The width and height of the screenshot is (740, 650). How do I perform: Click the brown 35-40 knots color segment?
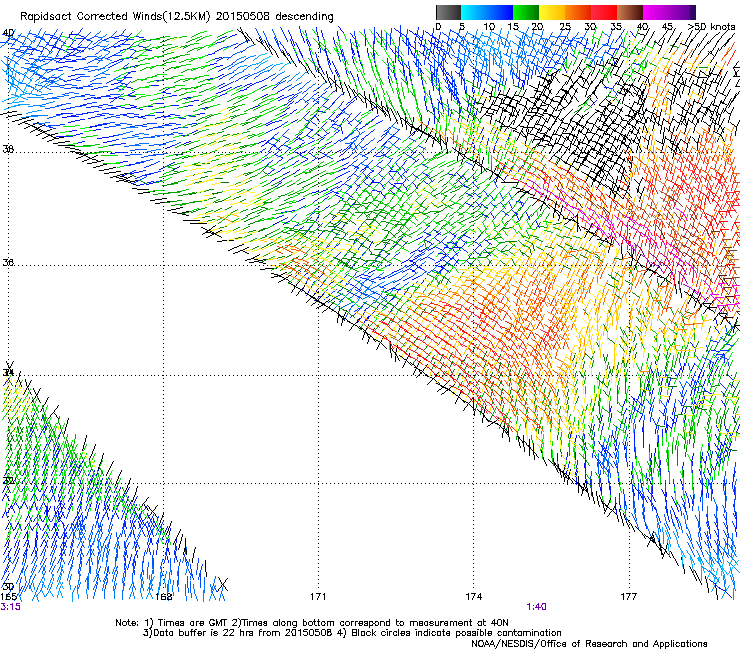tap(630, 12)
